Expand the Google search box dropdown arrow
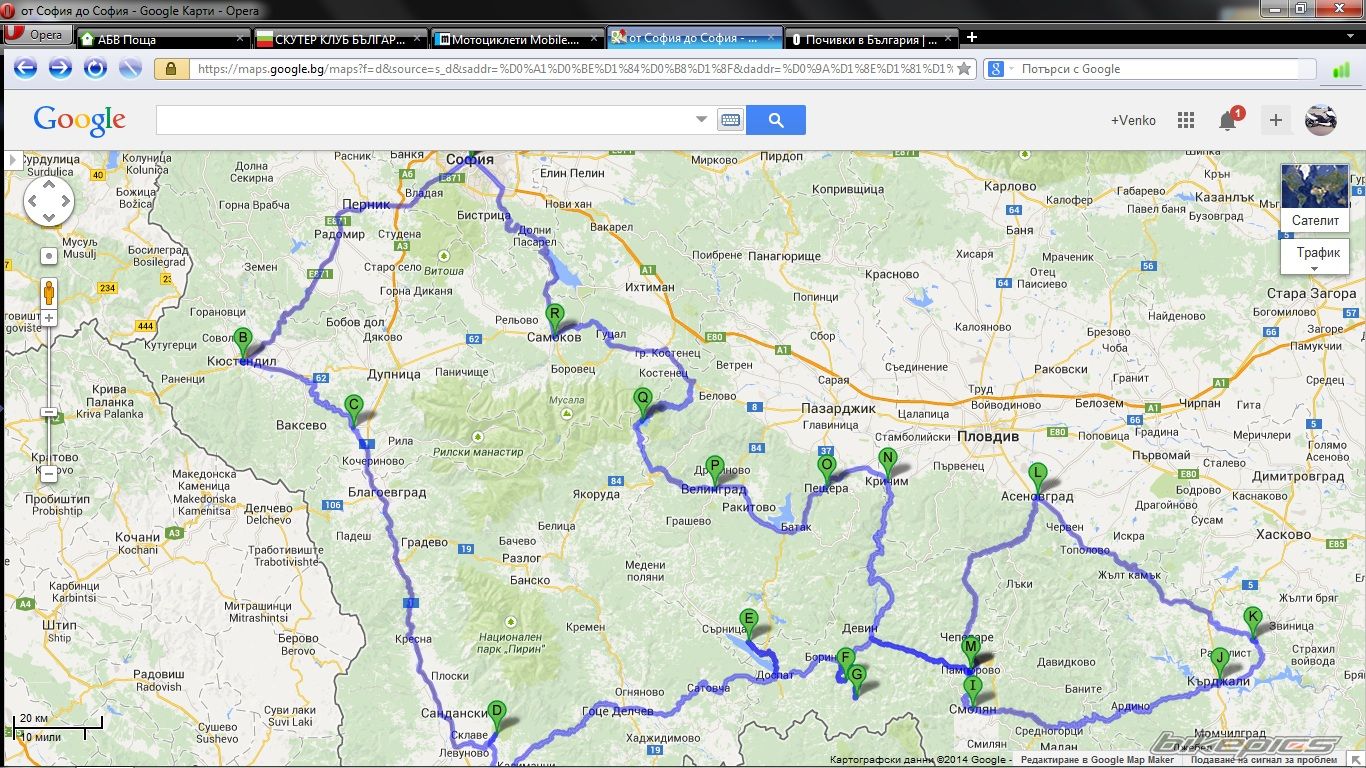 point(701,120)
